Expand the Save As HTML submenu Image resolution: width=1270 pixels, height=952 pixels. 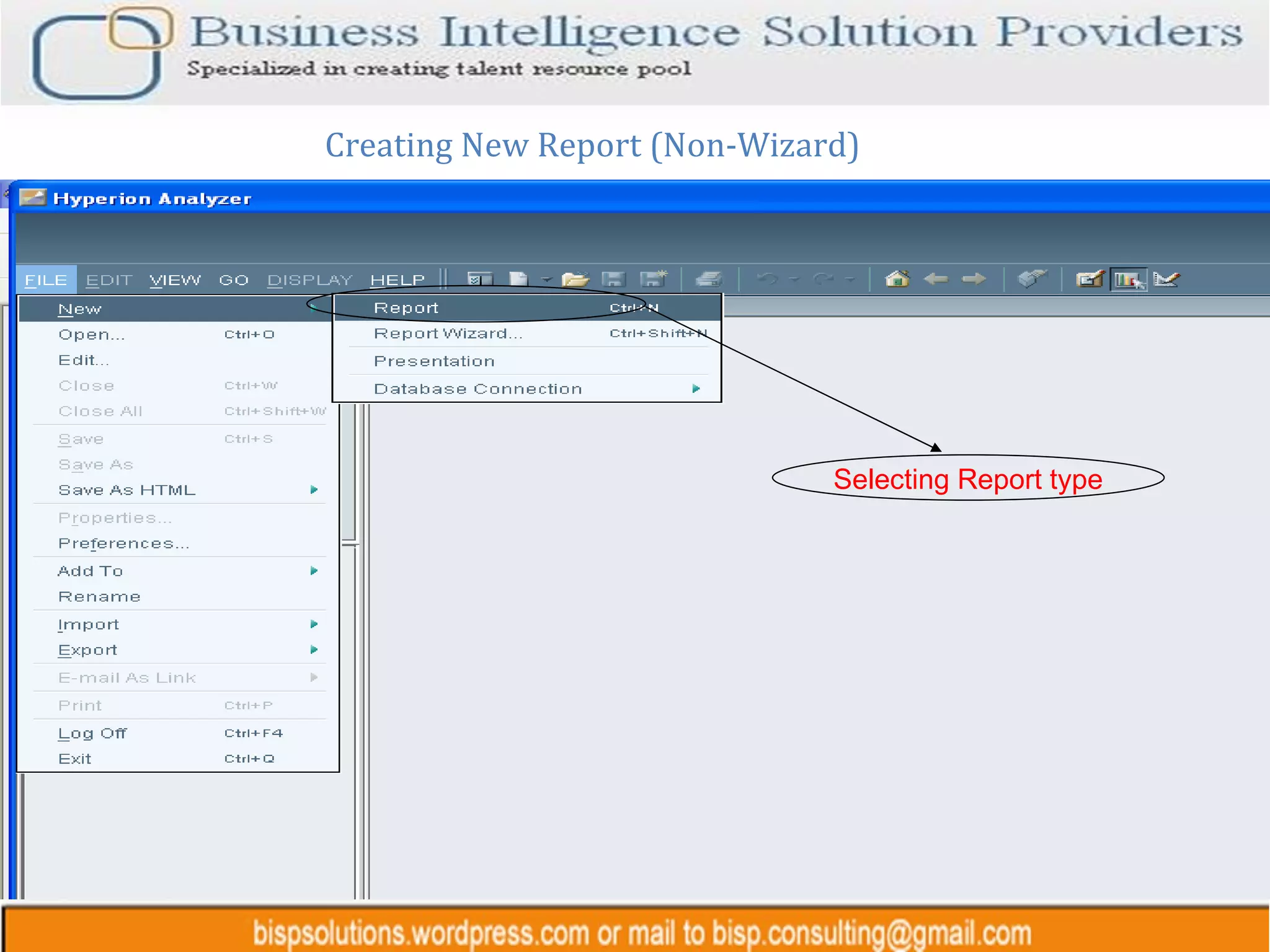pos(177,490)
